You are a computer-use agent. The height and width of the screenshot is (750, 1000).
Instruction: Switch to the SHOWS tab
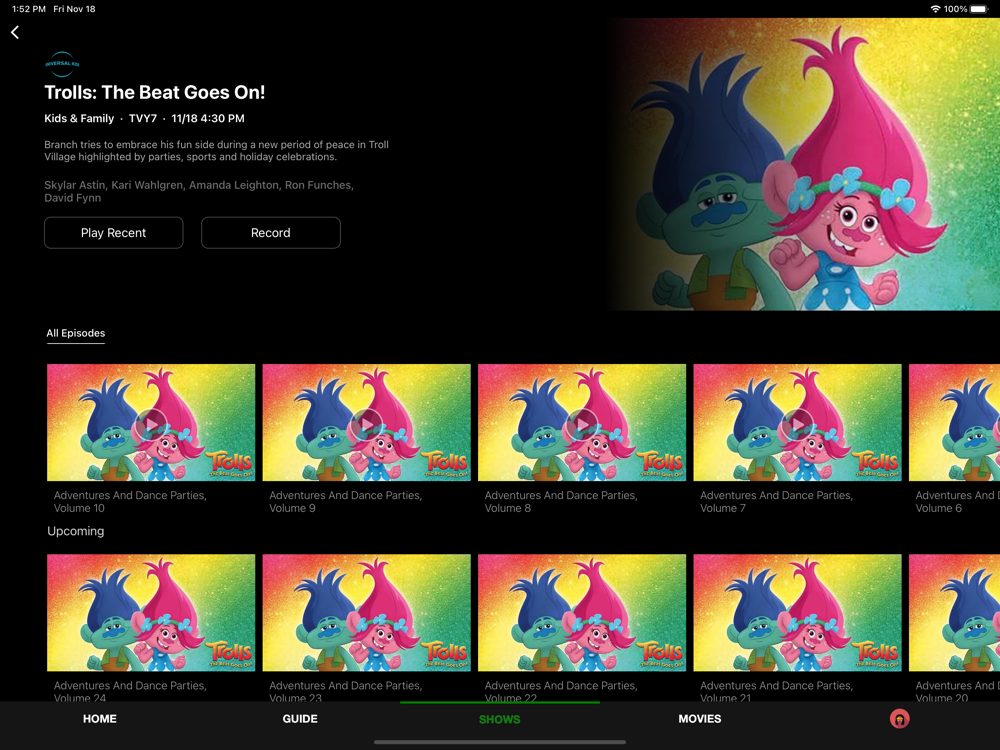pyautogui.click(x=499, y=719)
